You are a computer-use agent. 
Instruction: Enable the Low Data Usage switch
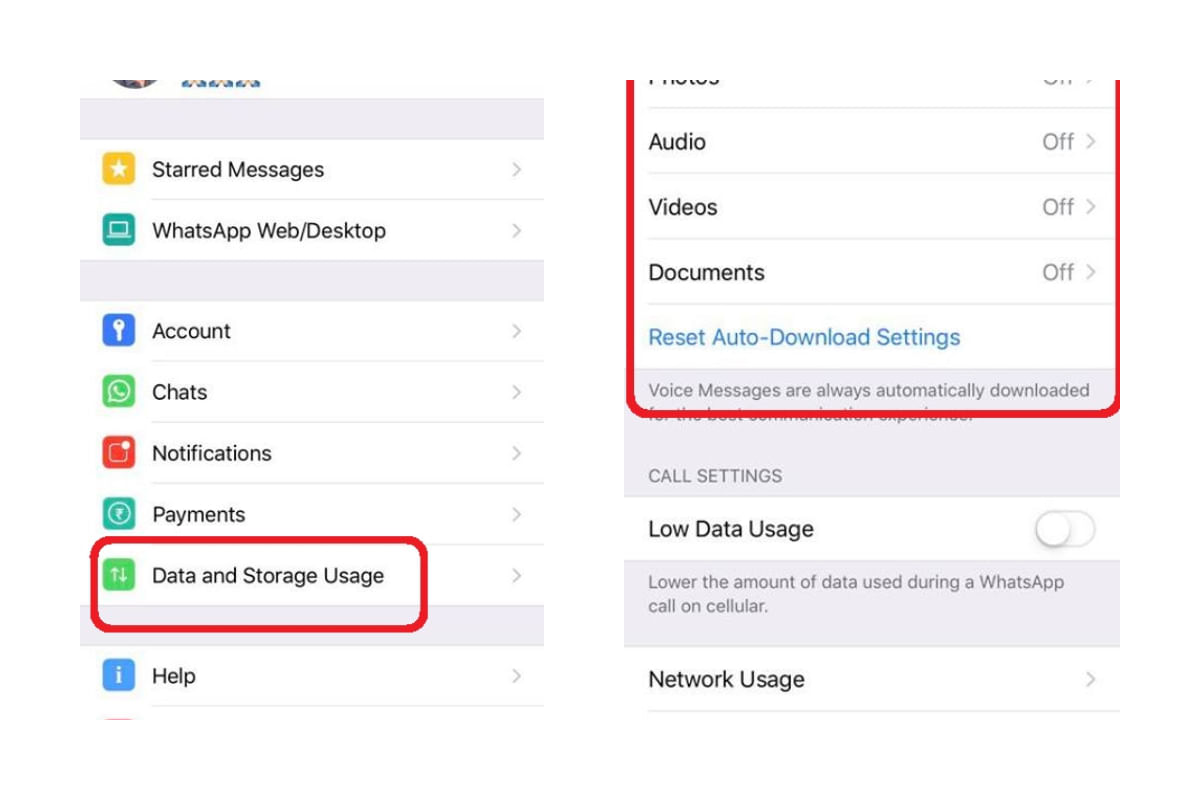tap(1064, 529)
